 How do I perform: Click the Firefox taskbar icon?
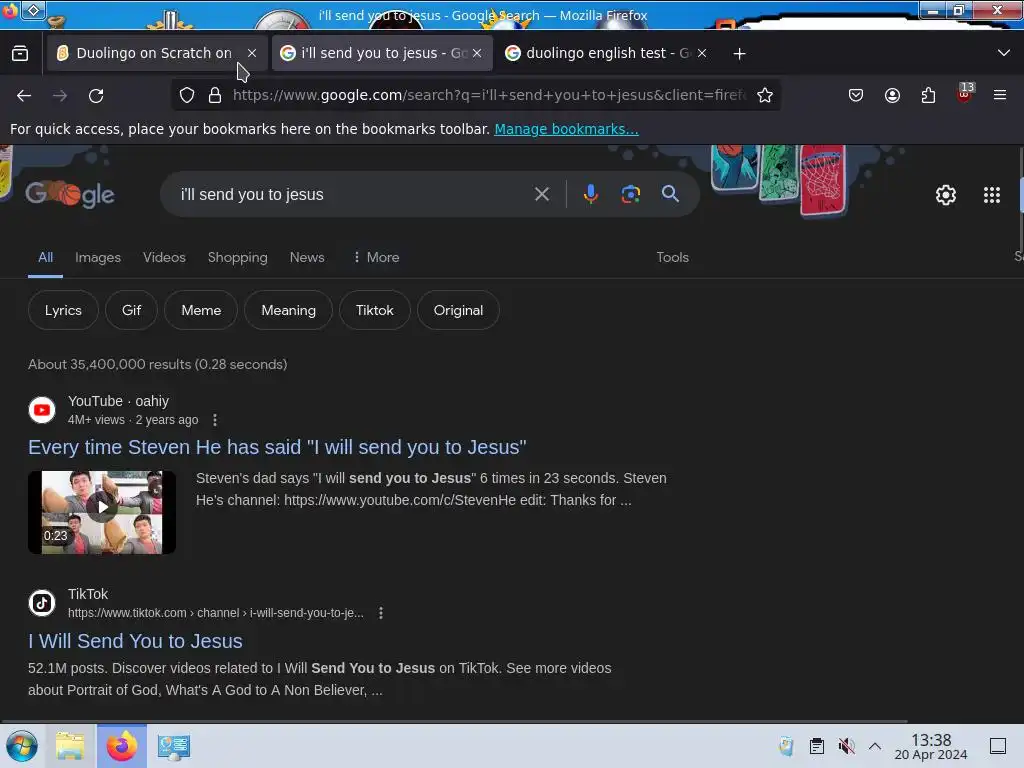coord(121,746)
